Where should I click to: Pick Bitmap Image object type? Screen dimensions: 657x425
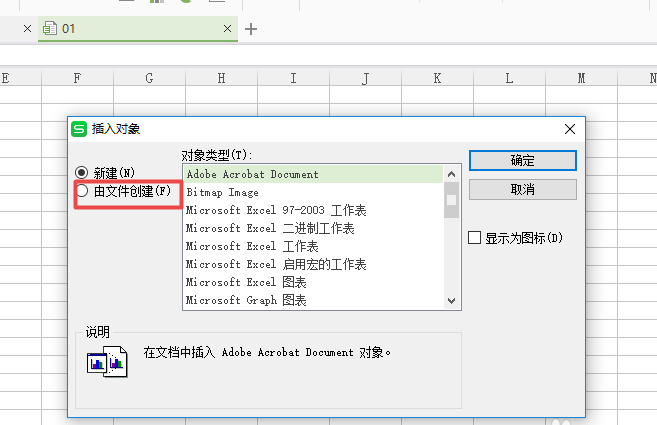(313, 192)
